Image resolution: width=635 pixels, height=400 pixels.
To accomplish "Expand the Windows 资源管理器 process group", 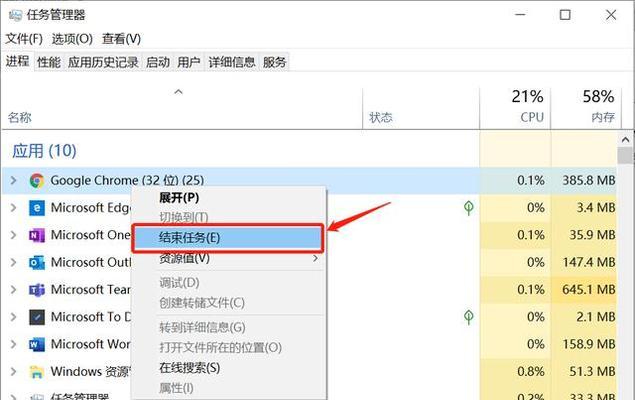I will (x=13, y=372).
